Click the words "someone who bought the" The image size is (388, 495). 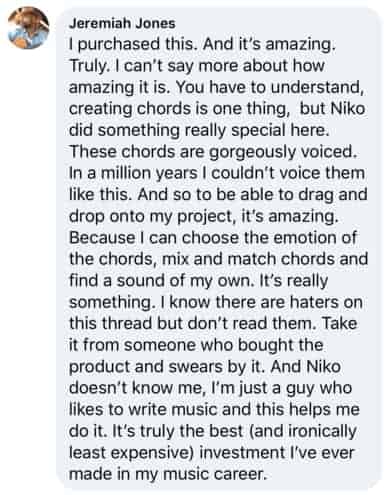click(223, 345)
